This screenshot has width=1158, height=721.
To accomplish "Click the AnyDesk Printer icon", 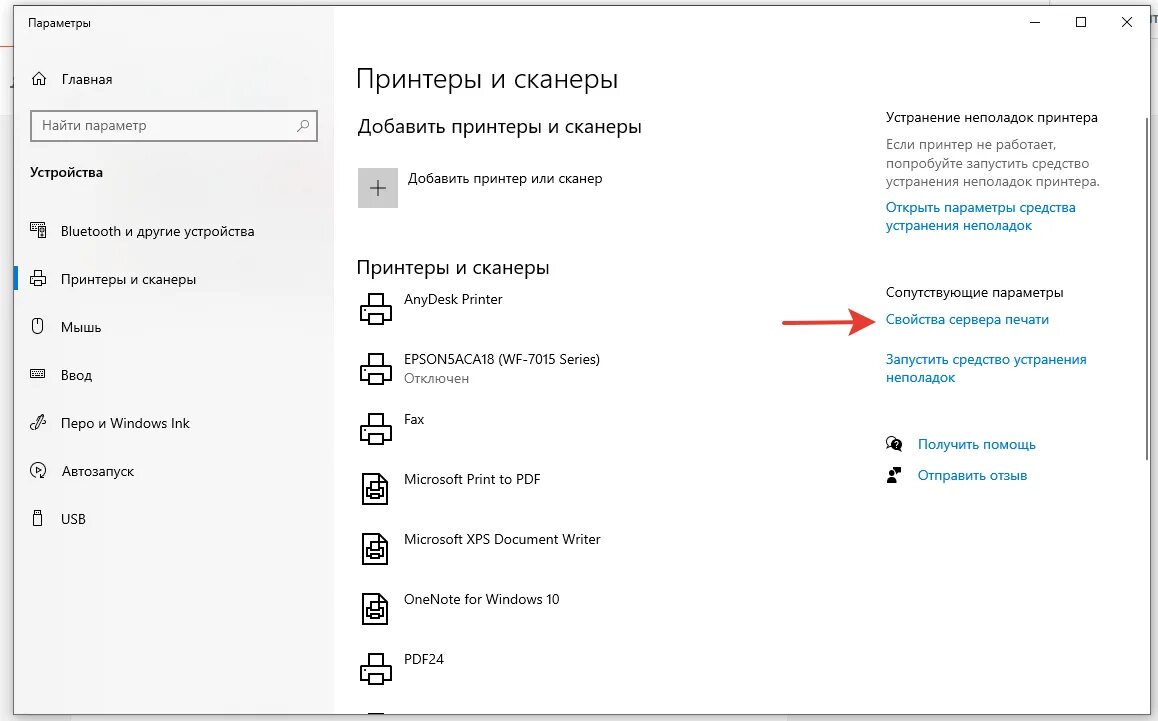I will point(375,309).
